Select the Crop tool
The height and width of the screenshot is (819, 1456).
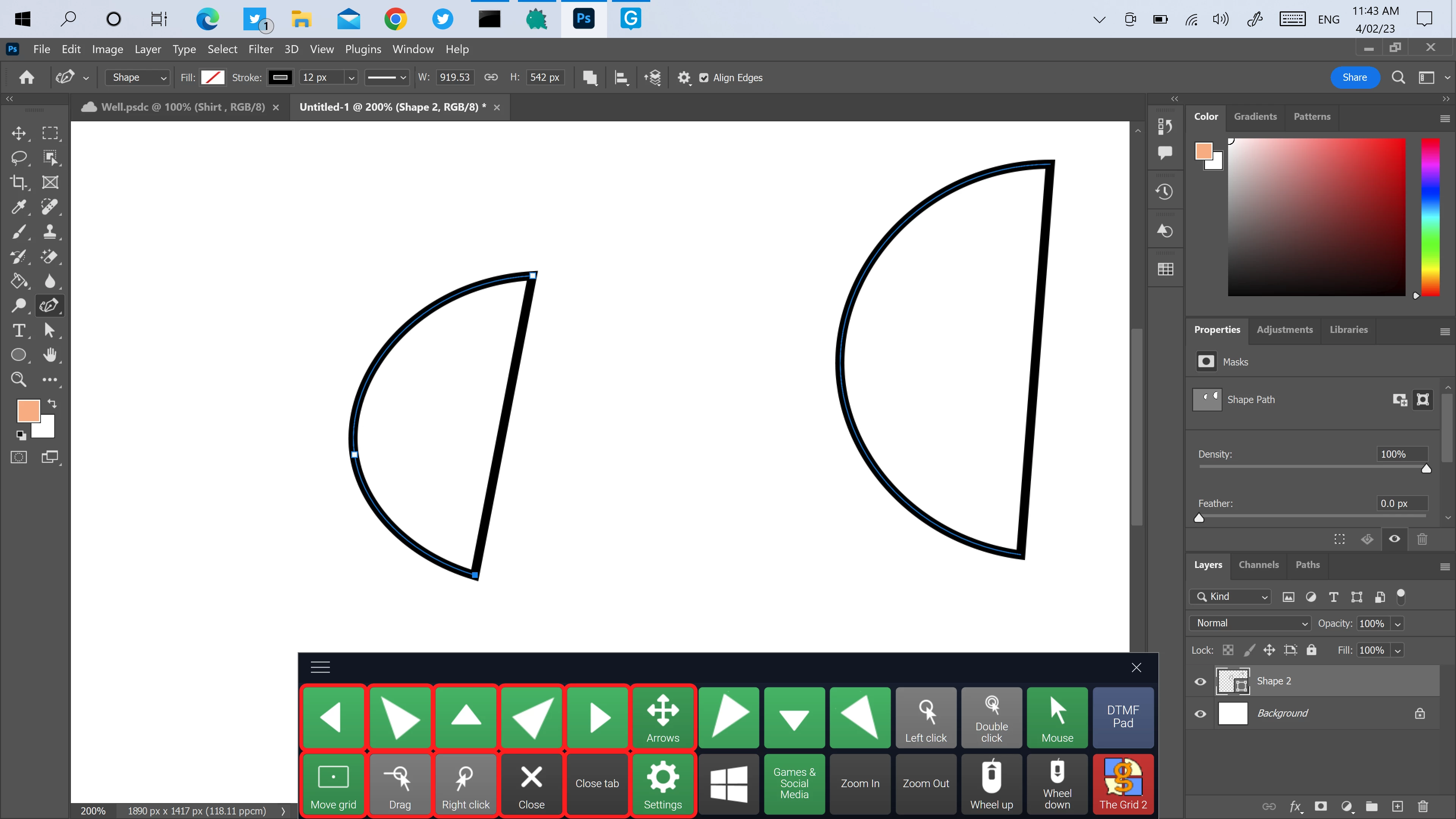pyautogui.click(x=19, y=182)
